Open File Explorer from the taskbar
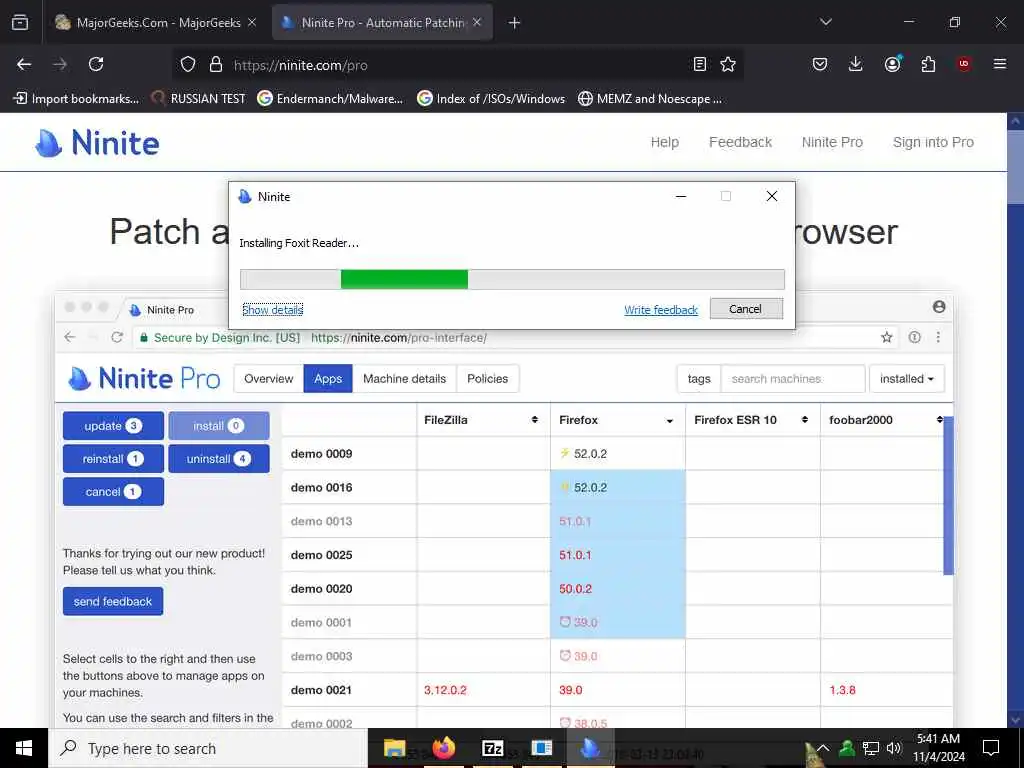Viewport: 1024px width, 768px height. coord(394,748)
